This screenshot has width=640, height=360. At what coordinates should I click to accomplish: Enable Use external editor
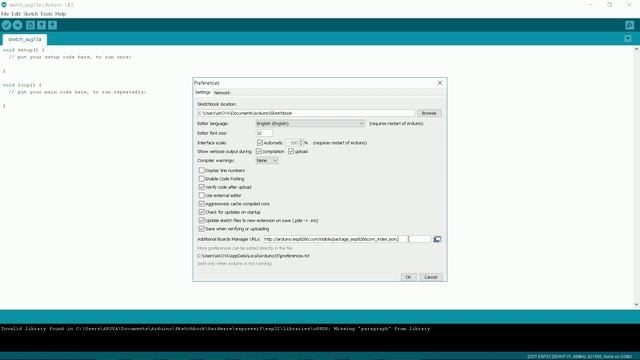(202, 196)
